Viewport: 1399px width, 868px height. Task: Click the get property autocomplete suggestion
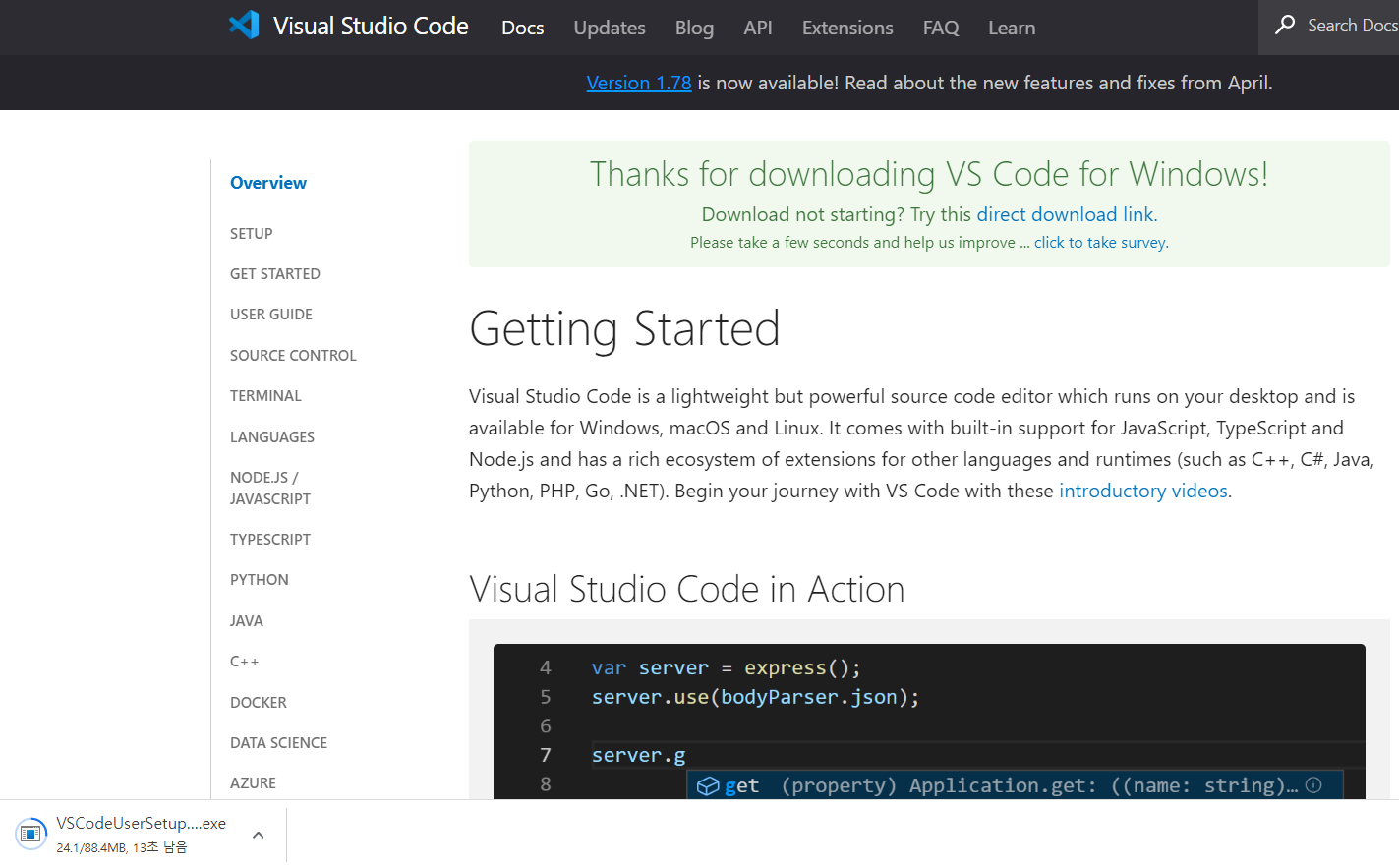coord(1015,785)
